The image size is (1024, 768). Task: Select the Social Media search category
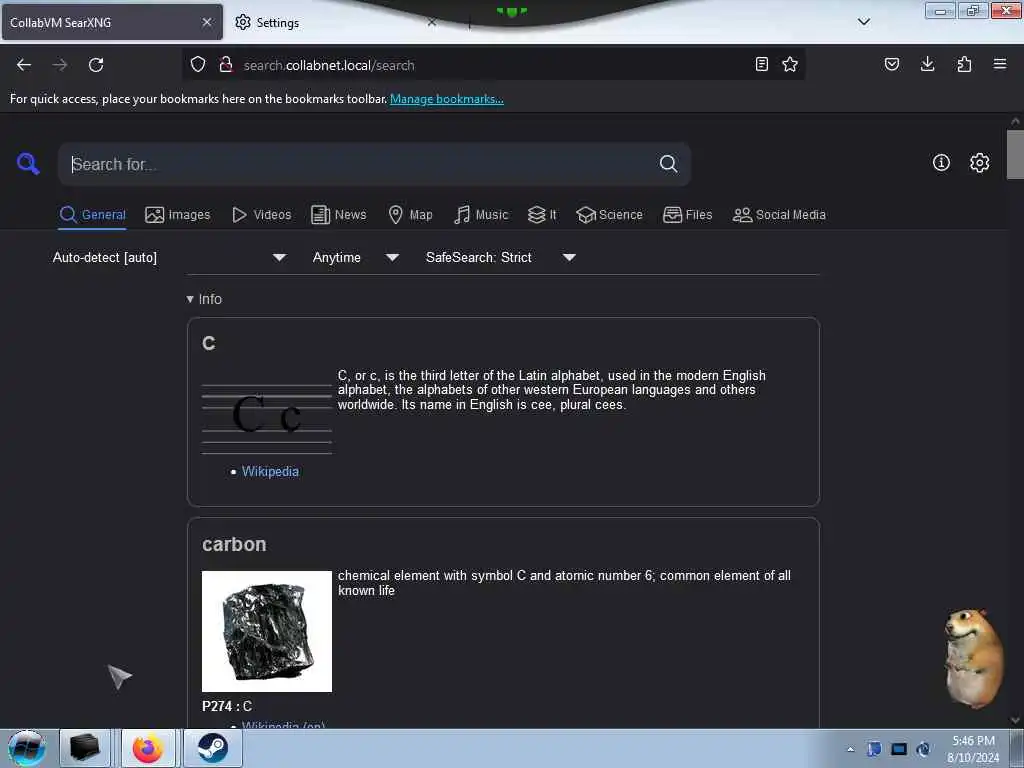point(779,215)
